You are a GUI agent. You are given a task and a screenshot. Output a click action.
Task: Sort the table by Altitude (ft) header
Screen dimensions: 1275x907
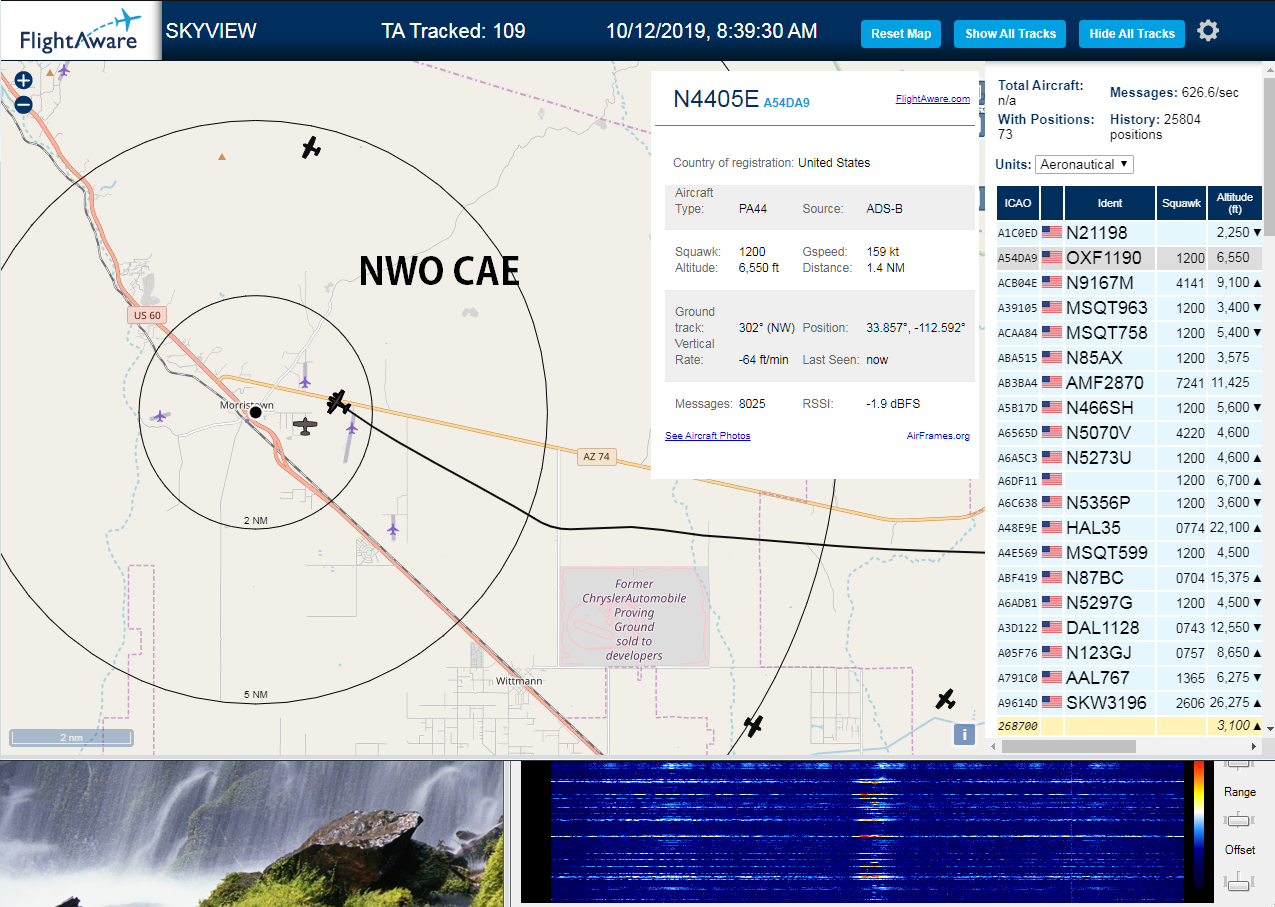pos(1235,203)
